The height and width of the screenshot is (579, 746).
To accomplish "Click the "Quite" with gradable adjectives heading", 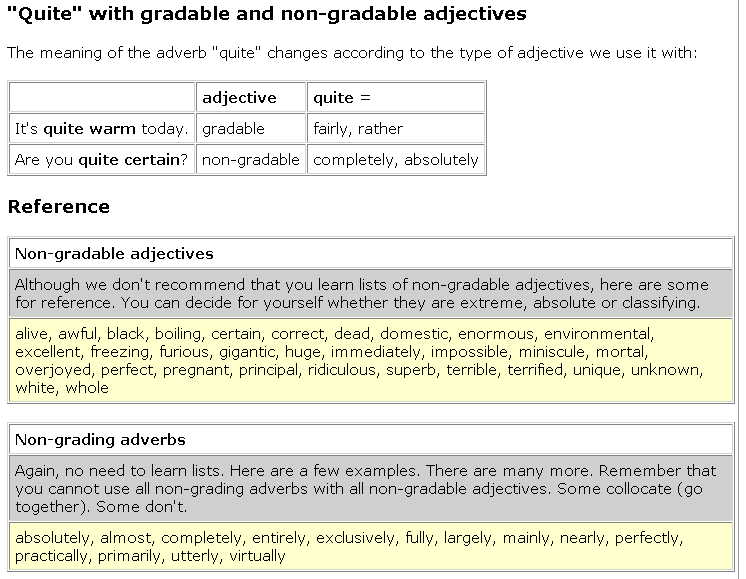I will coord(267,15).
